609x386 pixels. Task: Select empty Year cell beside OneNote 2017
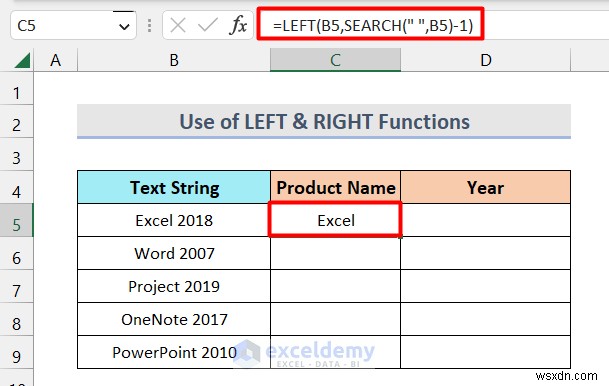point(485,319)
